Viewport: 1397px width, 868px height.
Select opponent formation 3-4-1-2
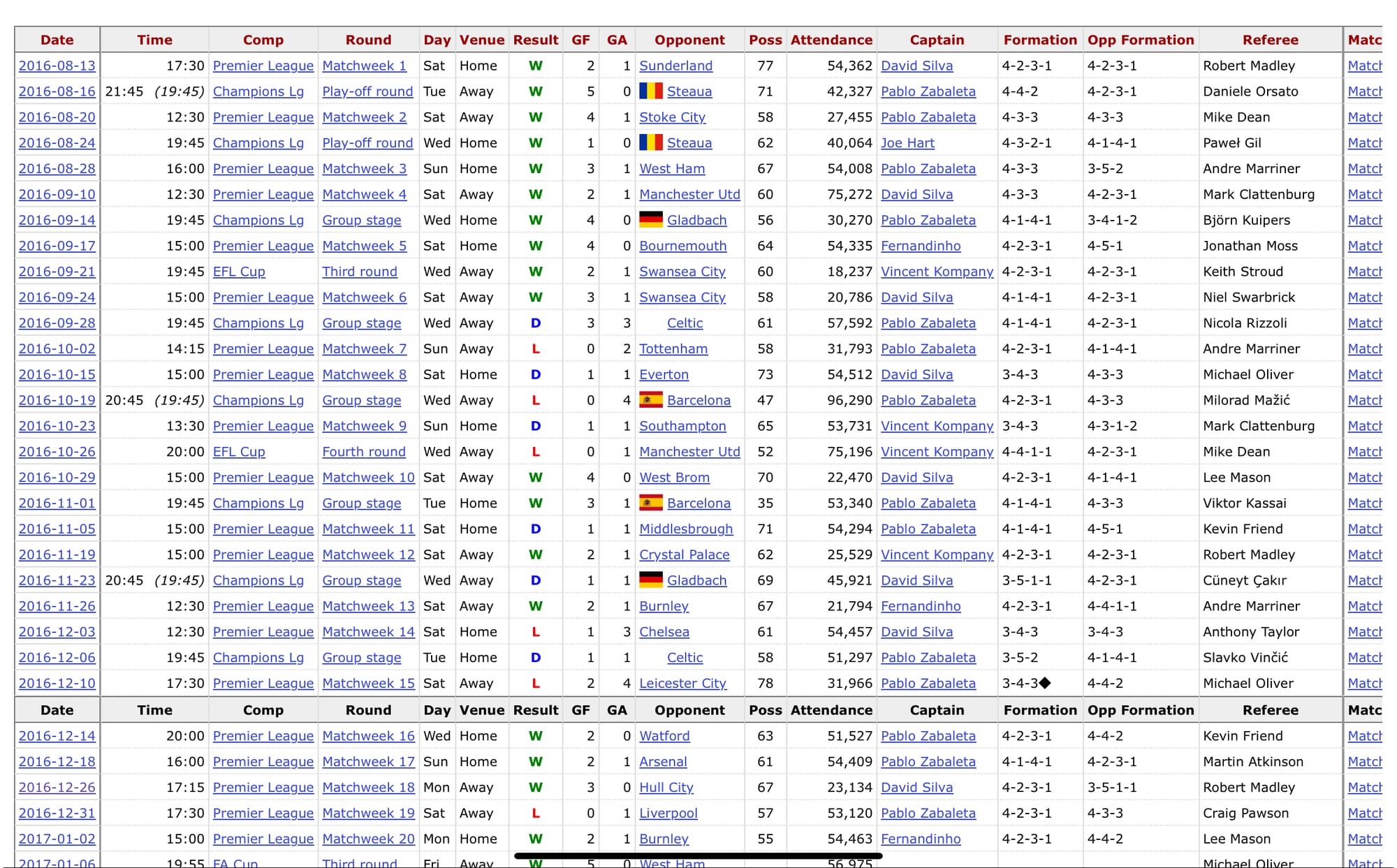click(x=1112, y=220)
